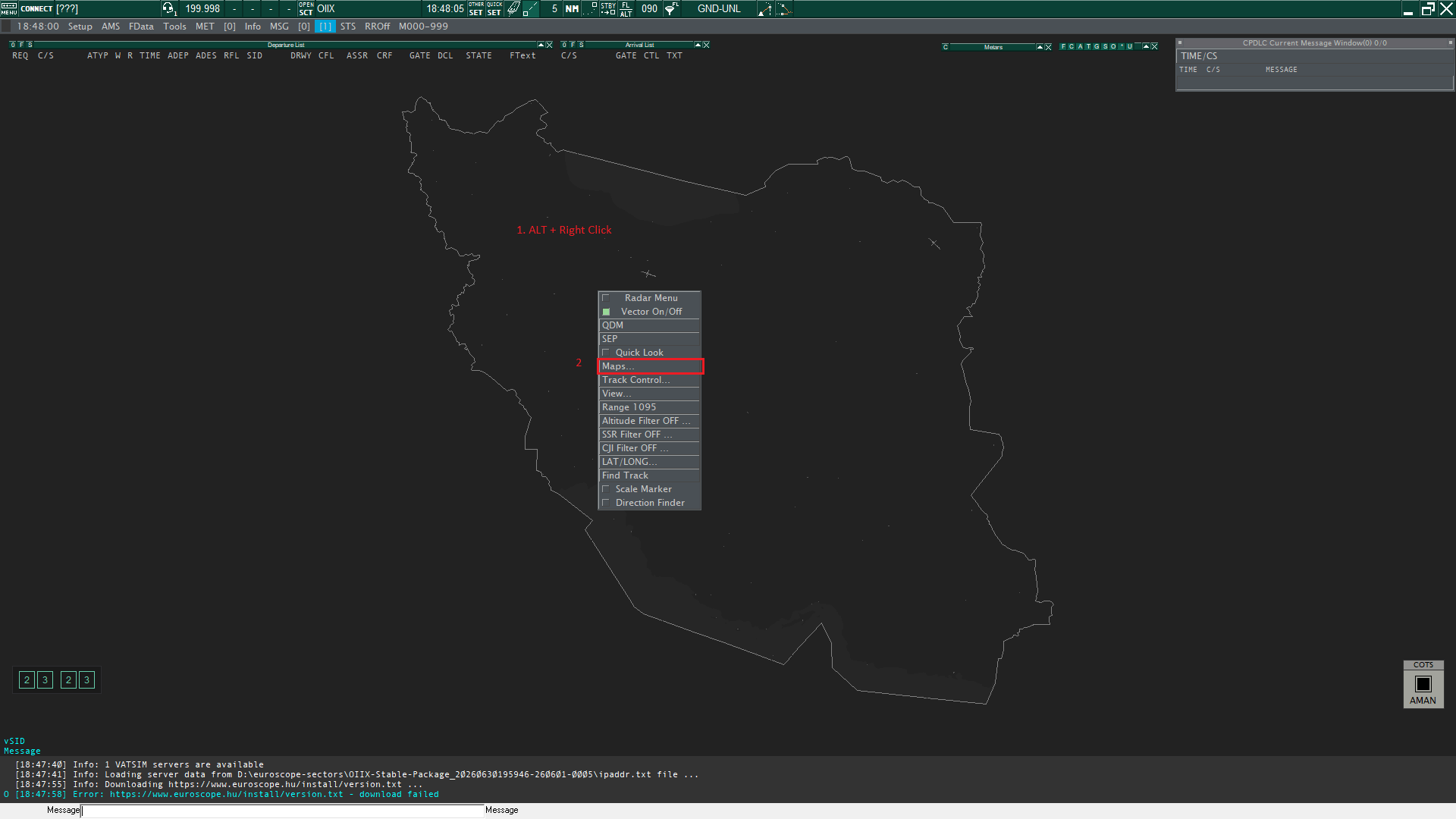Toggle the Radar Menu checkbox
The width and height of the screenshot is (1456, 819).
tap(606, 298)
